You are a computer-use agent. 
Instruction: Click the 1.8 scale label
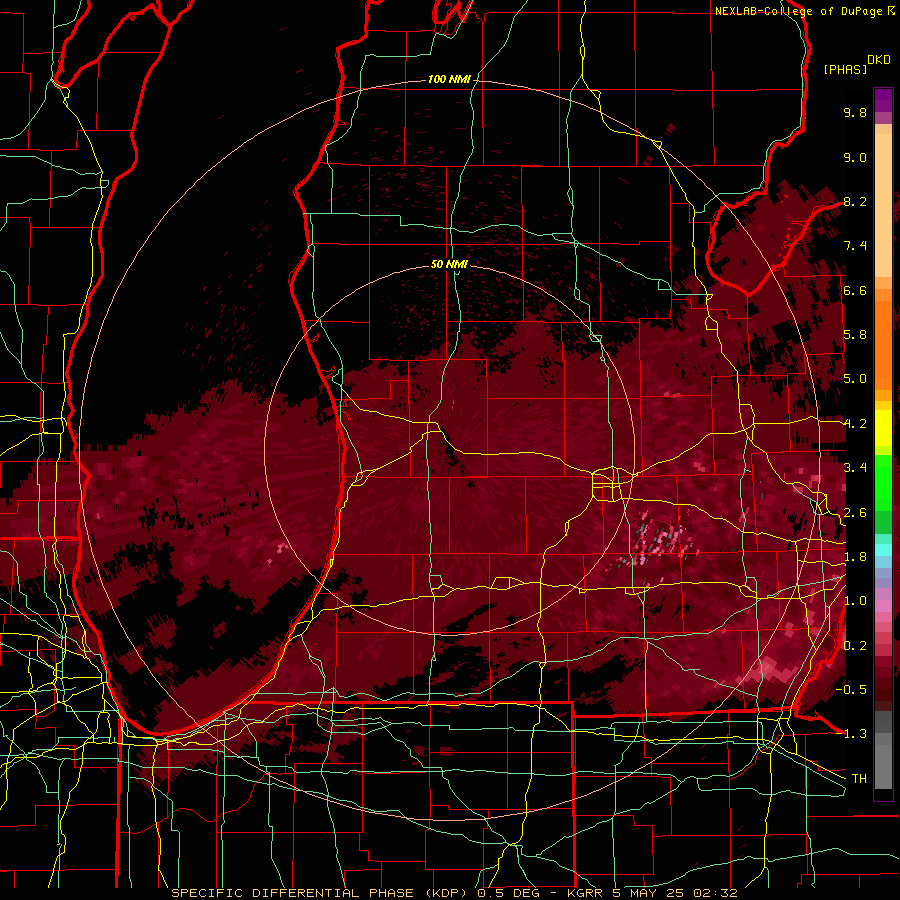pos(855,557)
